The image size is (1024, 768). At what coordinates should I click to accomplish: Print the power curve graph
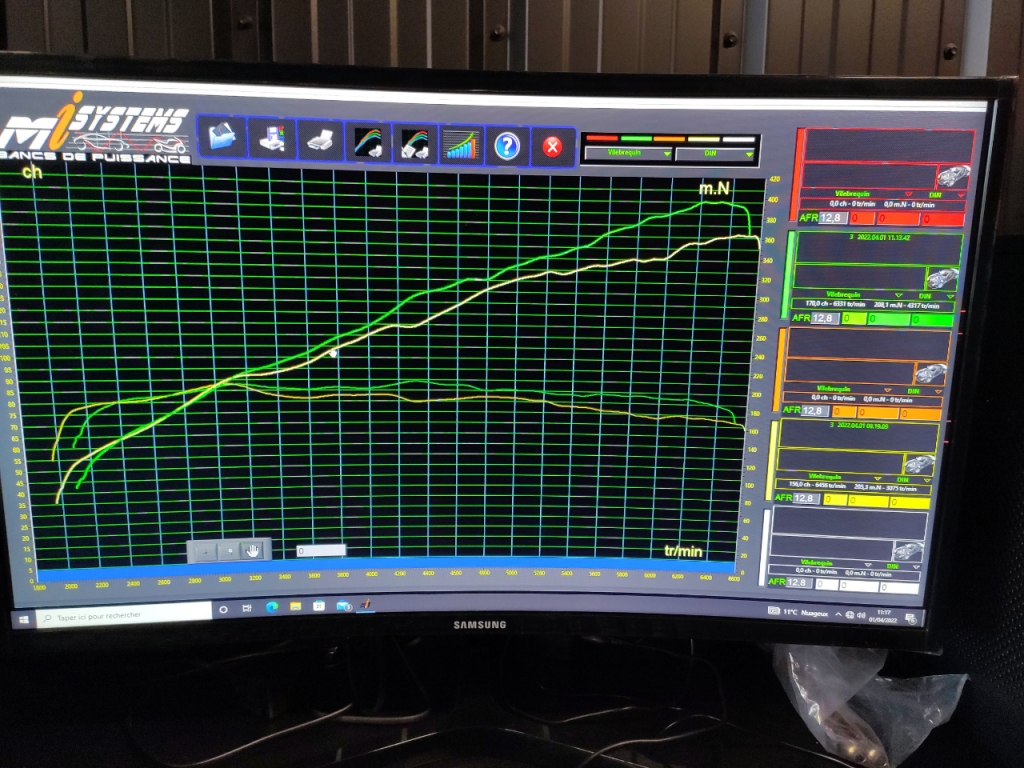point(319,141)
